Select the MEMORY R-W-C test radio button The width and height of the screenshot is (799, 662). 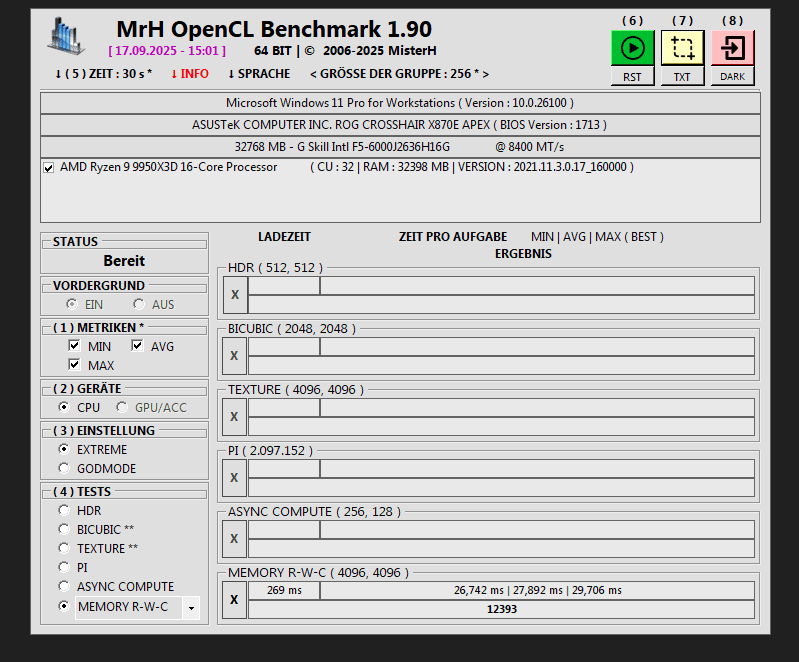pyautogui.click(x=64, y=606)
